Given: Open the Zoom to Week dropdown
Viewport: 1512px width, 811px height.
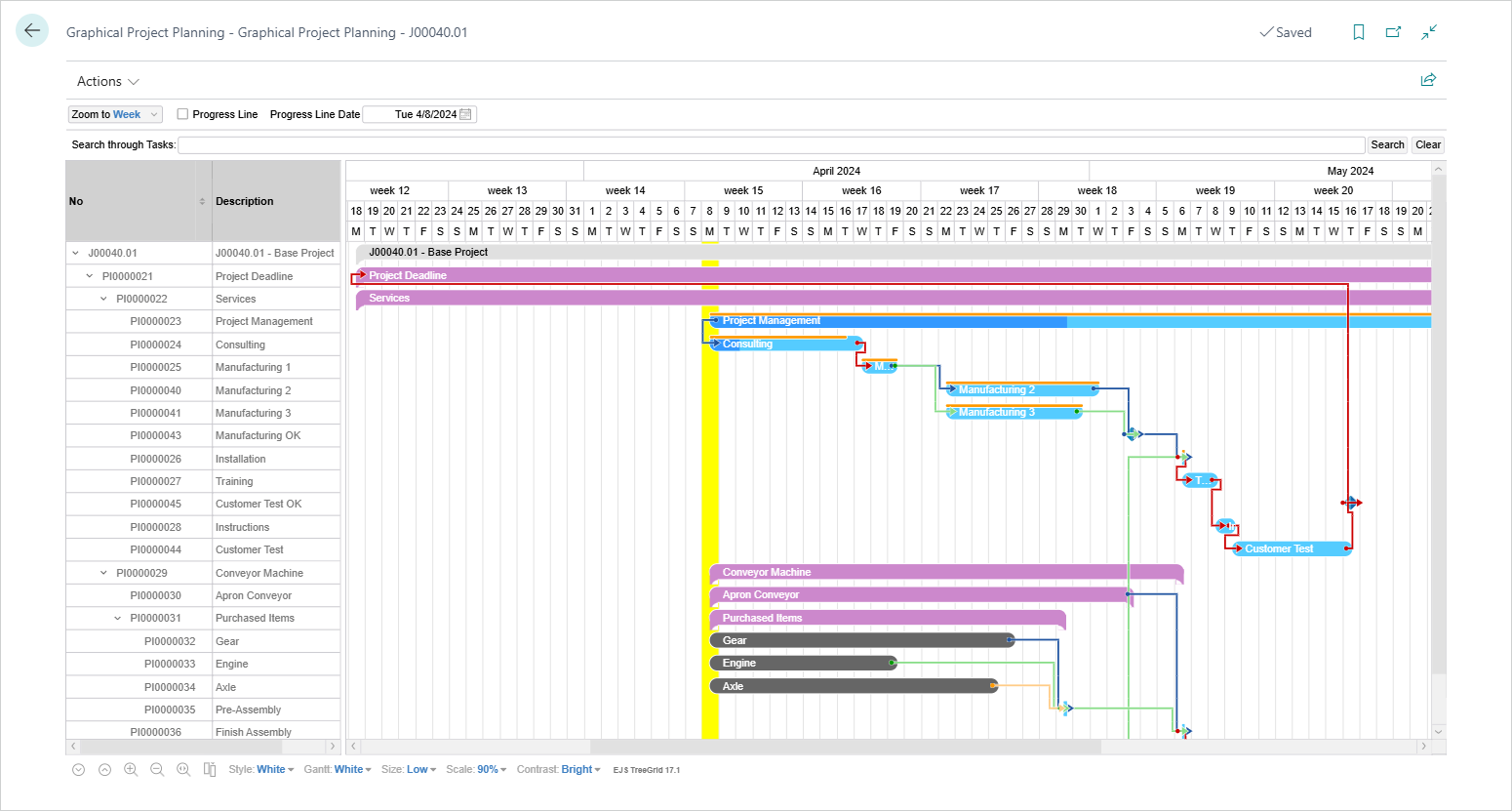Looking at the screenshot, I should click(114, 114).
